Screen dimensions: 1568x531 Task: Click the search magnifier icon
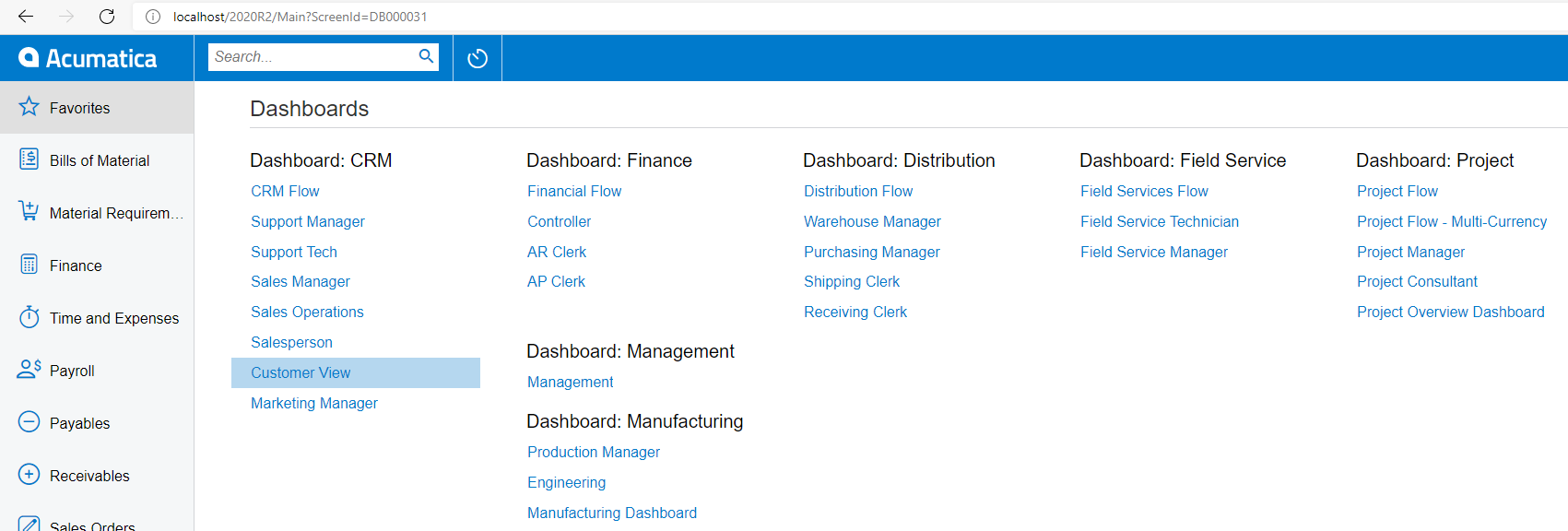click(x=426, y=56)
